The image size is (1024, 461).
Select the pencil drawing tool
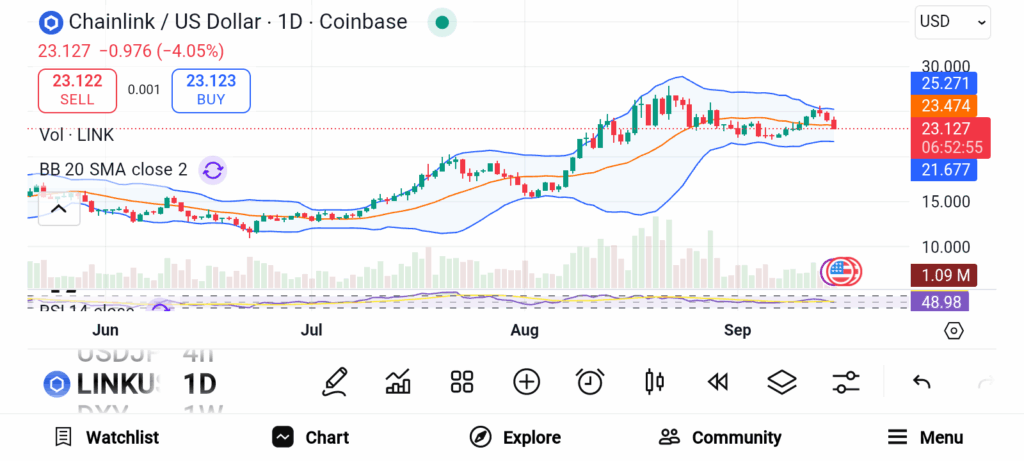point(335,381)
